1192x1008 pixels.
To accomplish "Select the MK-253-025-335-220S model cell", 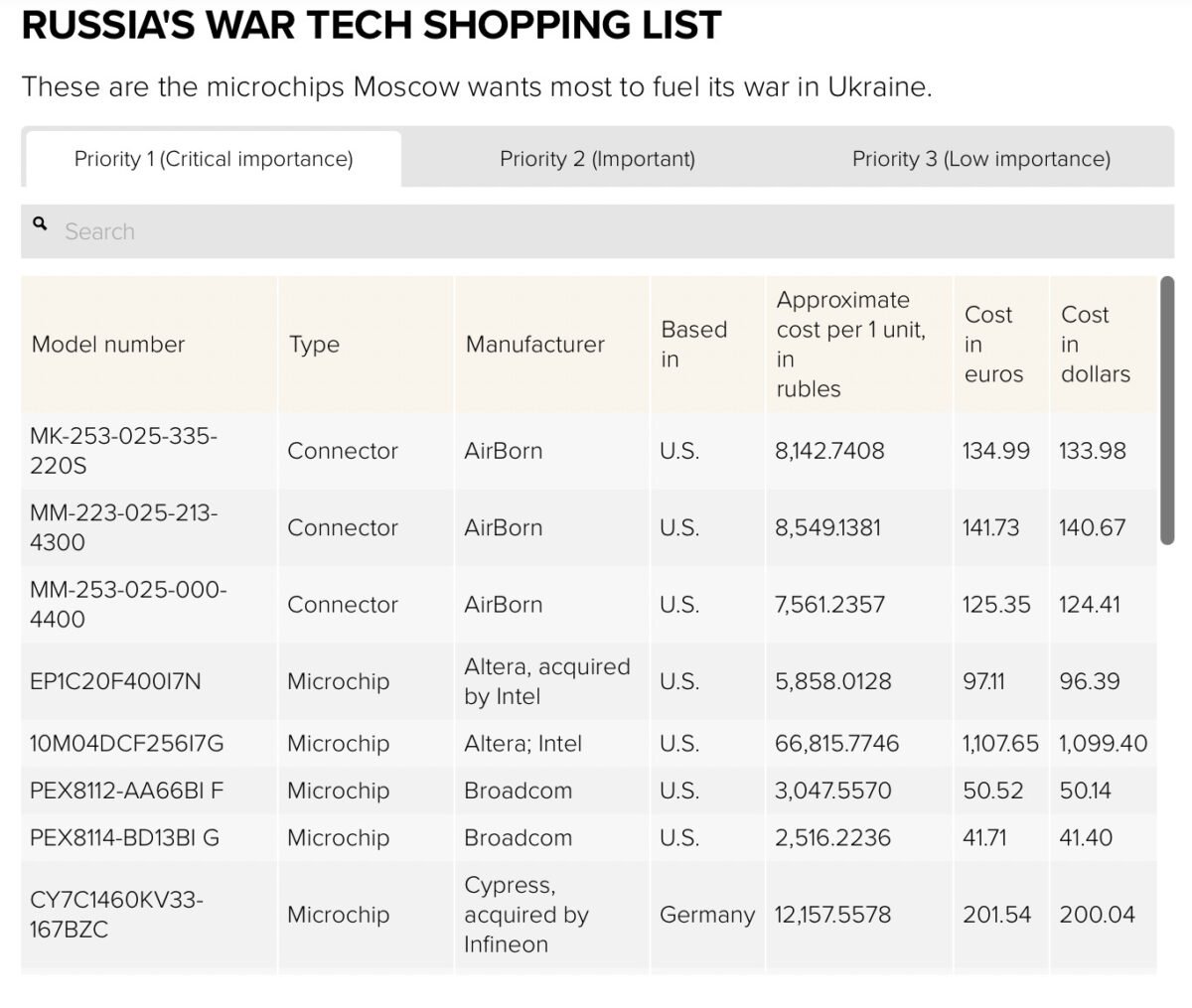I will click(123, 451).
